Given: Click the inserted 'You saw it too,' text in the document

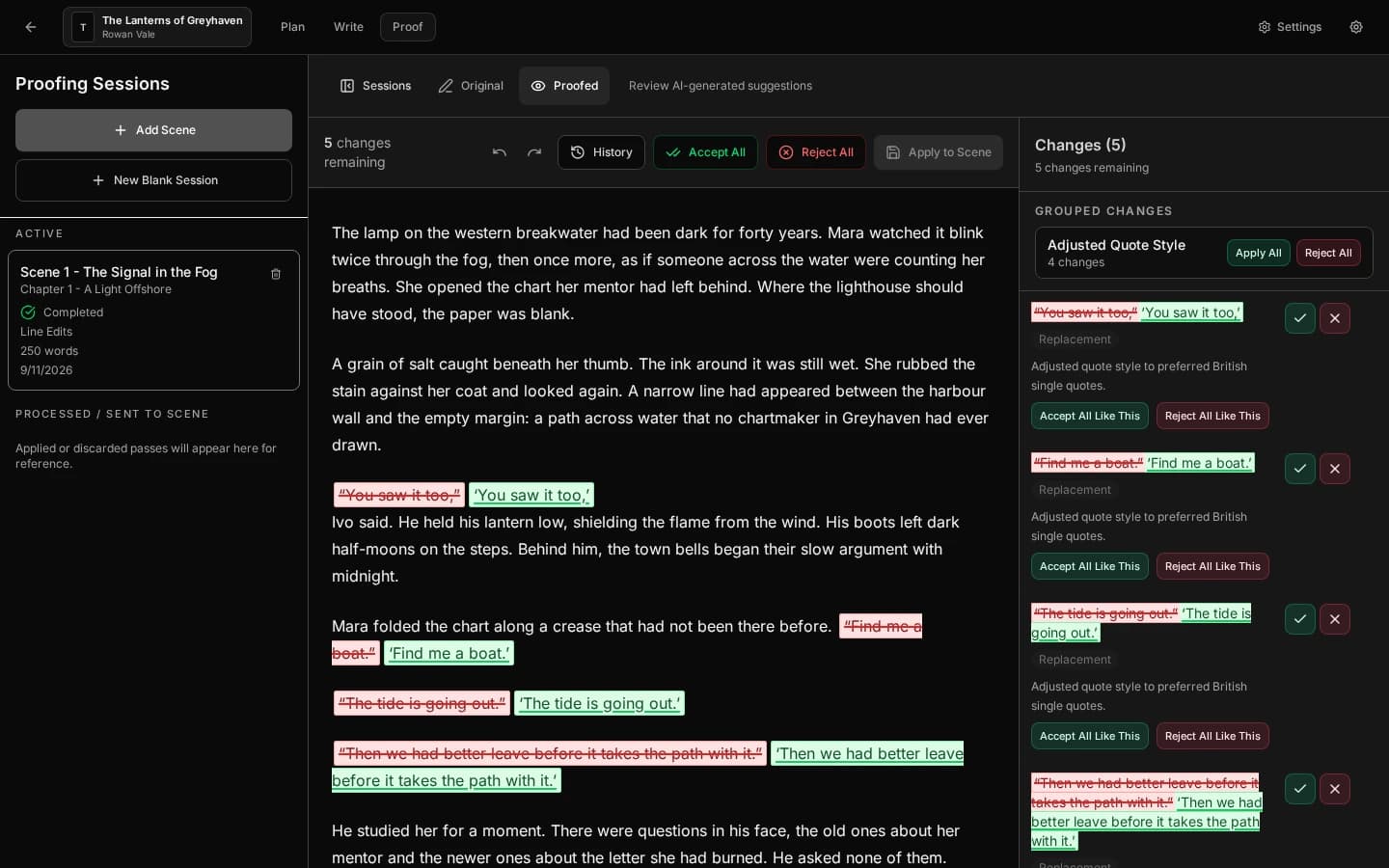Looking at the screenshot, I should [x=531, y=495].
